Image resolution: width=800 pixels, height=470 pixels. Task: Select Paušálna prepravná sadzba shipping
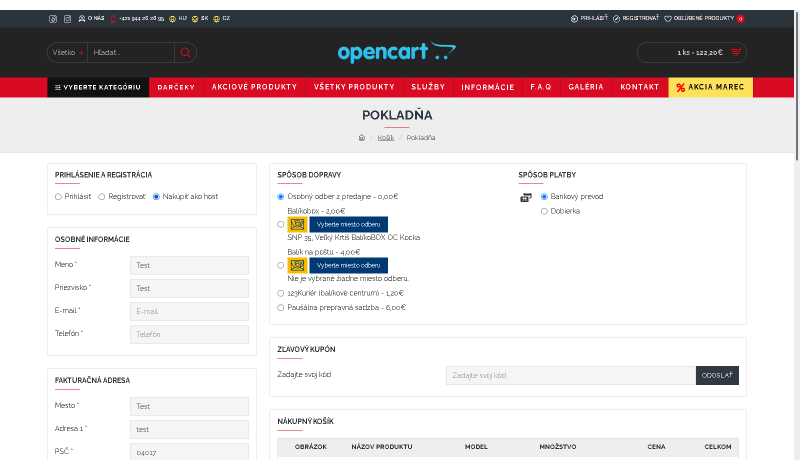[x=281, y=308]
